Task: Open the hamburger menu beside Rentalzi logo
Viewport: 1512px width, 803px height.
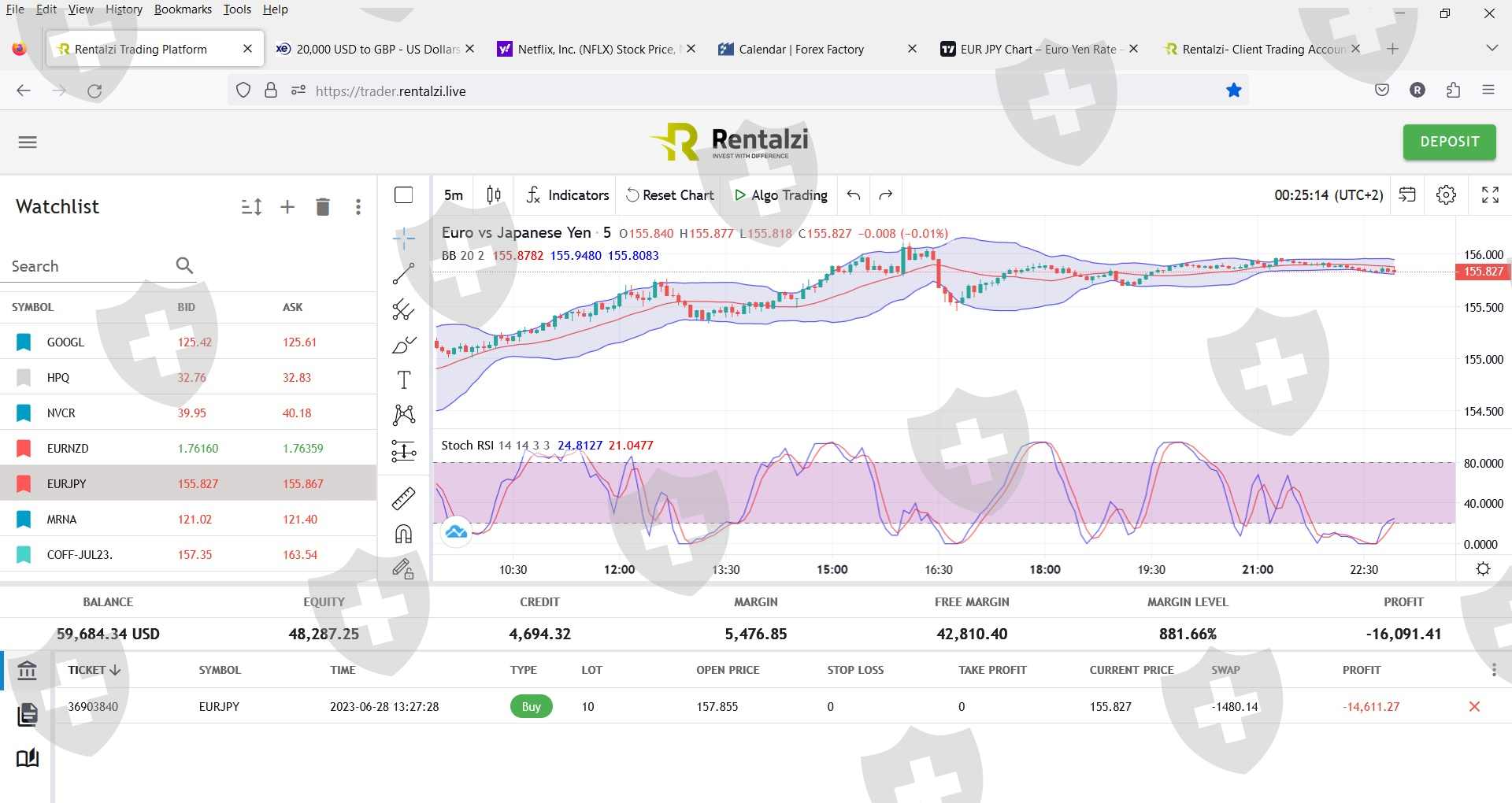Action: 28,142
